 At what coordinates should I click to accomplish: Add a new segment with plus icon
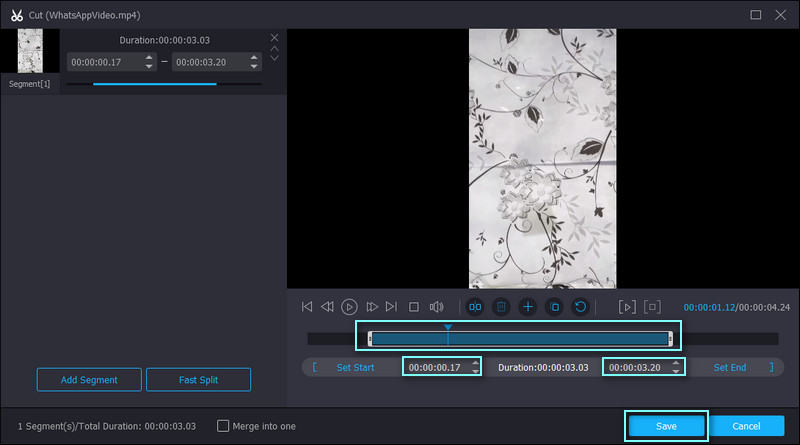528,307
